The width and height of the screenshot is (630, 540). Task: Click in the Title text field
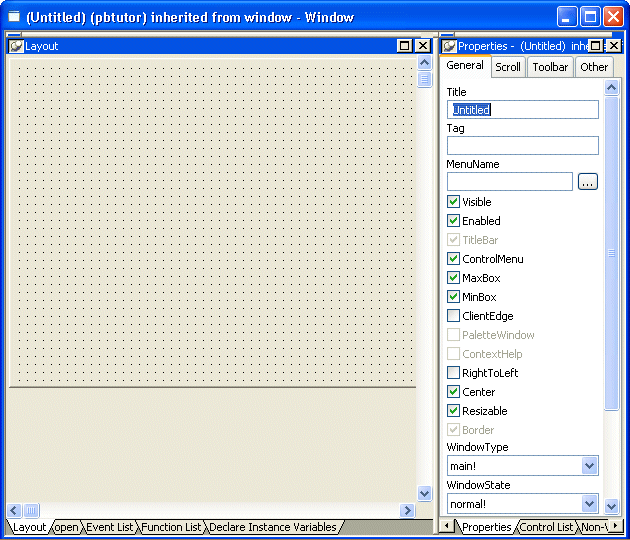[523, 109]
